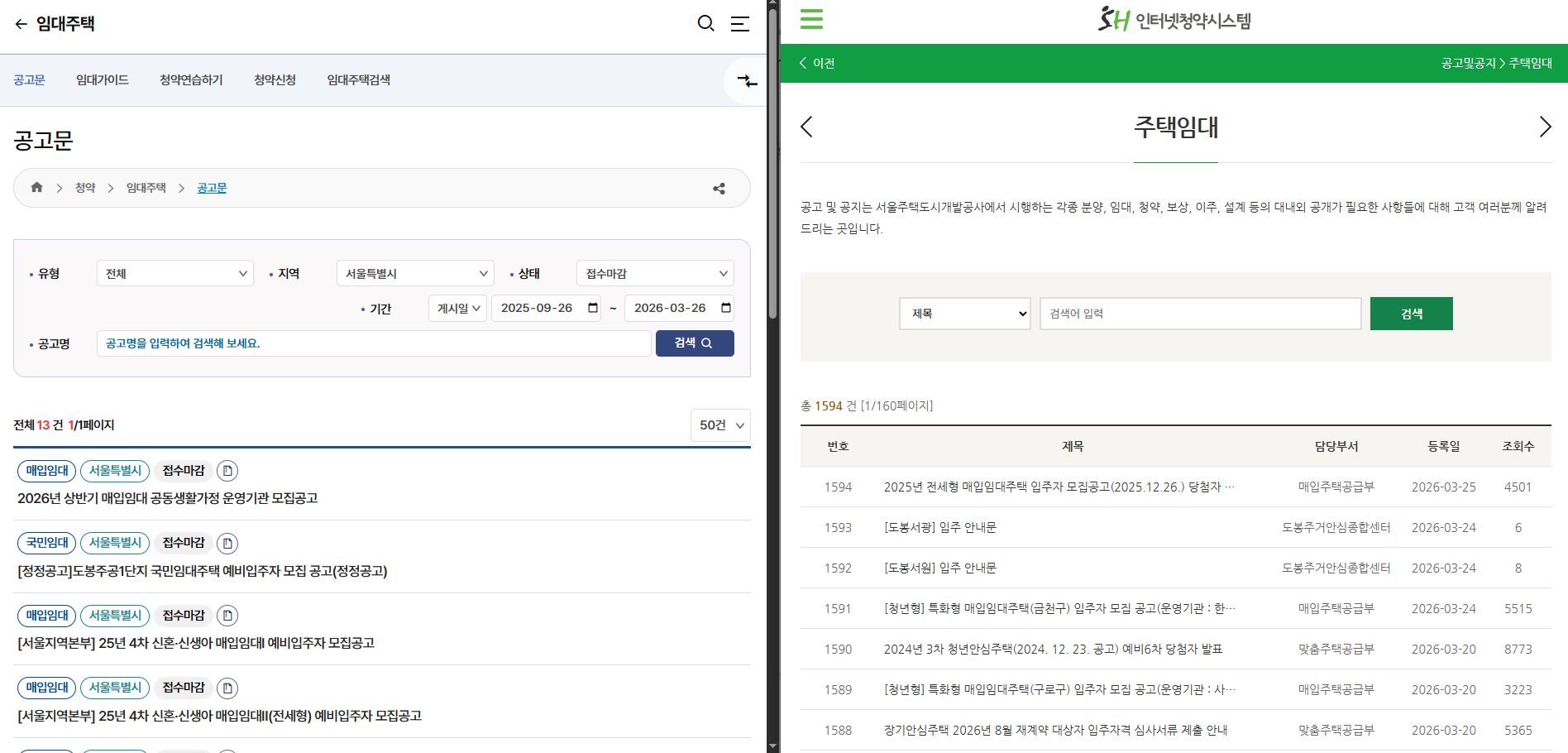Click the right arrow next to 주택임대 heading

coord(1545,127)
